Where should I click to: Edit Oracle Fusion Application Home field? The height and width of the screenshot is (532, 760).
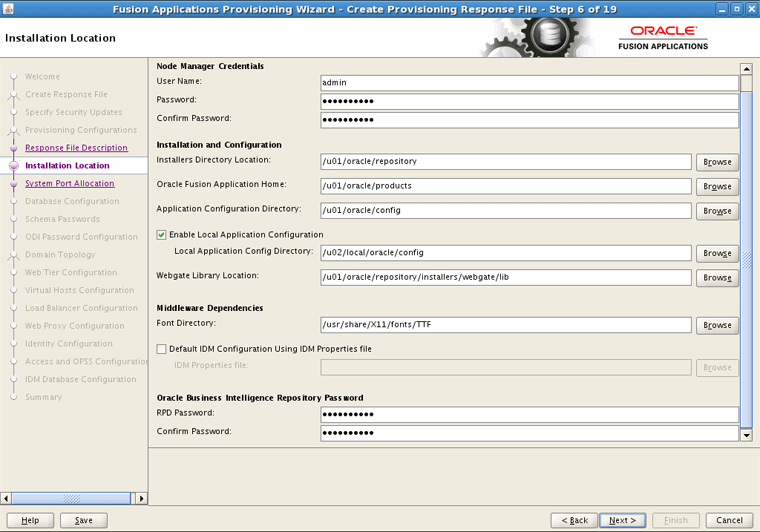pyautogui.click(x=506, y=186)
